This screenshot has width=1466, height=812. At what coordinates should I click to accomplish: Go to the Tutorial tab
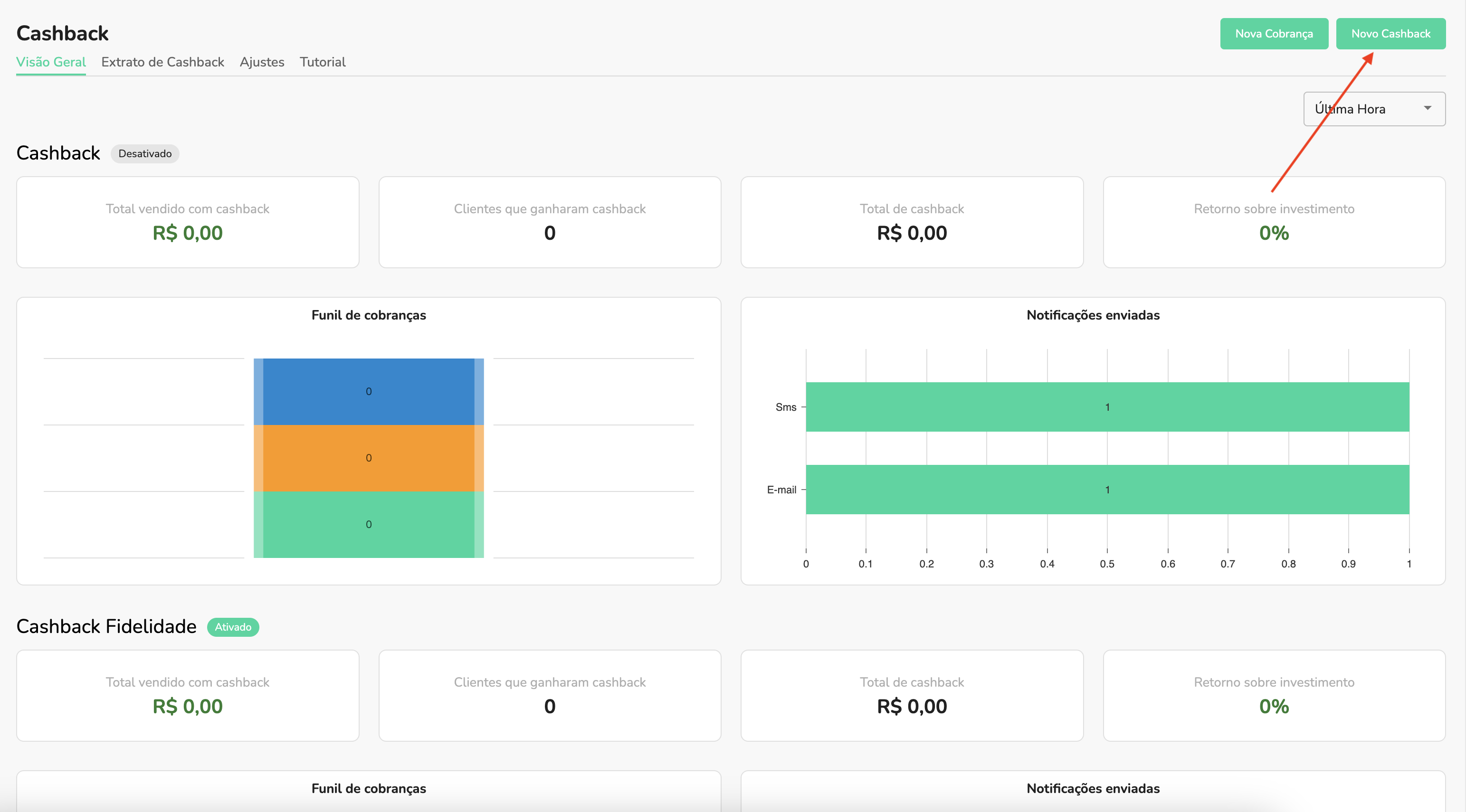322,62
